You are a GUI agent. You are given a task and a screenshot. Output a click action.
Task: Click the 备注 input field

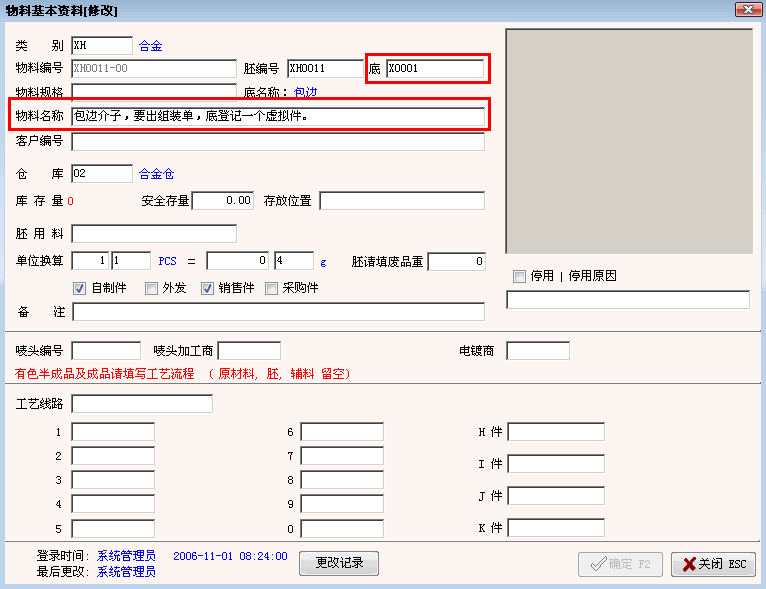coord(278,312)
